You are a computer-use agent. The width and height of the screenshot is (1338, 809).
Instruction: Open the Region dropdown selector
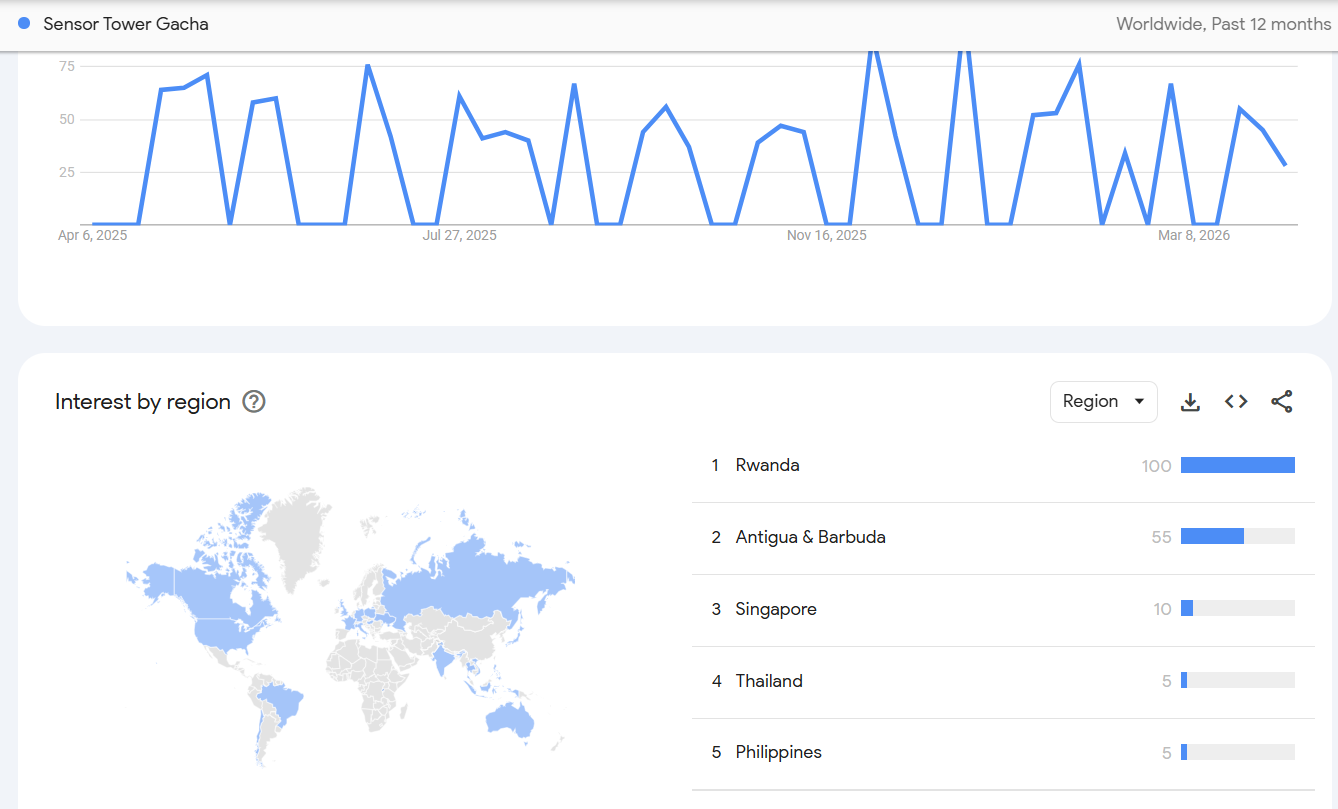(1104, 402)
